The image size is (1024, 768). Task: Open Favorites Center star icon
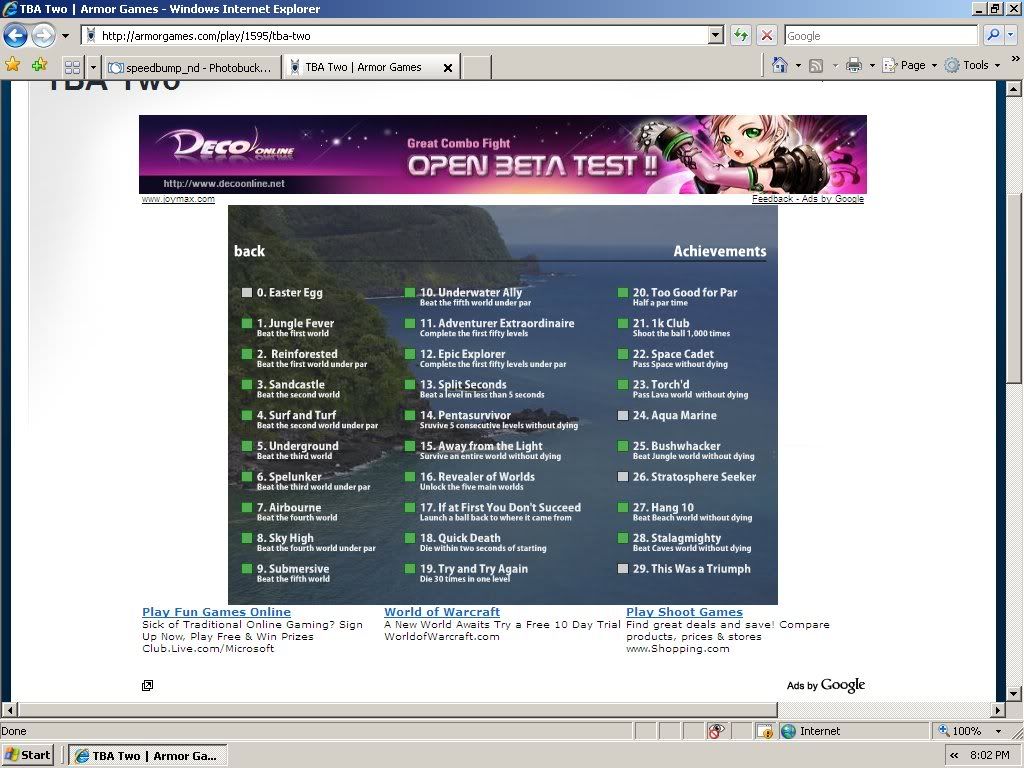point(13,65)
